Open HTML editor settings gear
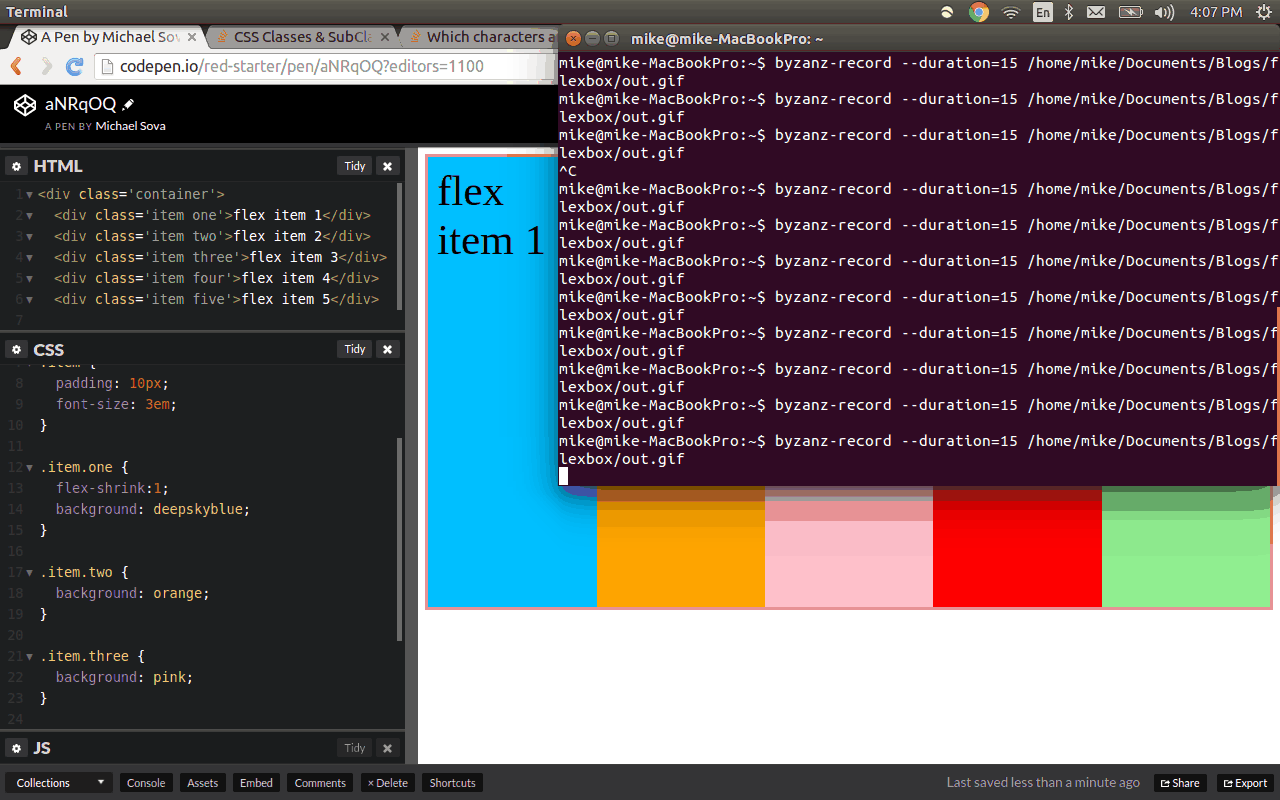This screenshot has width=1280, height=800. 16,166
